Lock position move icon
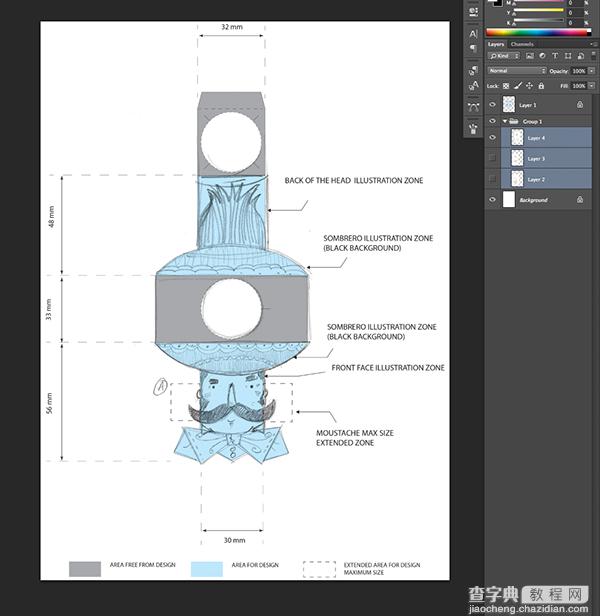 [529, 86]
